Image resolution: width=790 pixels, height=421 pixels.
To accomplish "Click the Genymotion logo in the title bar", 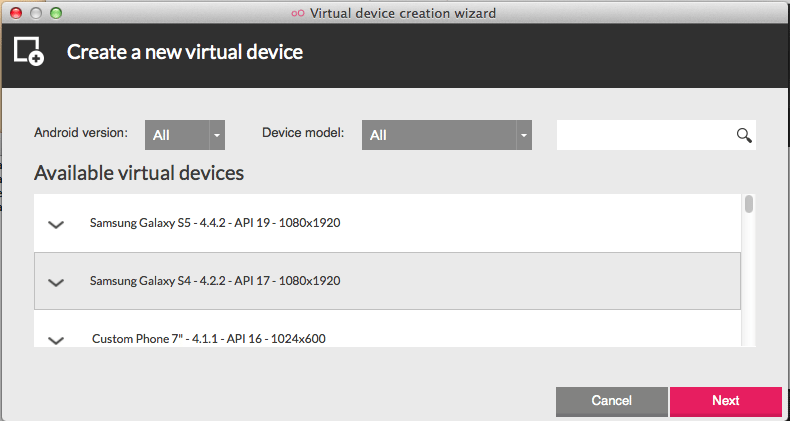I will pos(297,13).
